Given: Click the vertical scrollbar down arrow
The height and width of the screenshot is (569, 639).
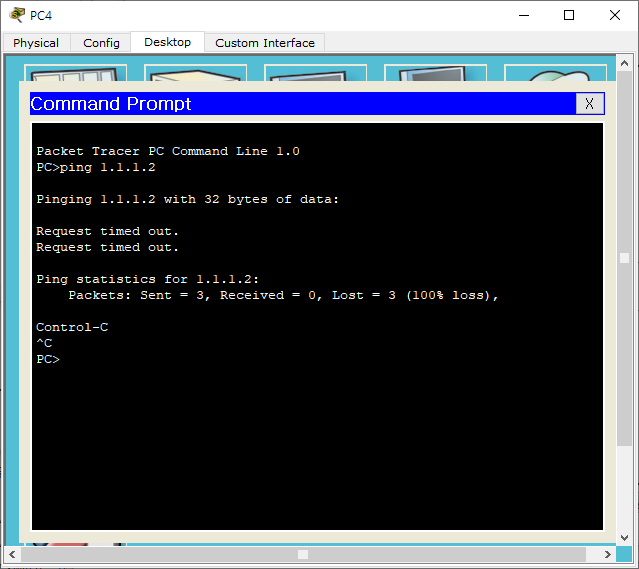Looking at the screenshot, I should point(624,538).
